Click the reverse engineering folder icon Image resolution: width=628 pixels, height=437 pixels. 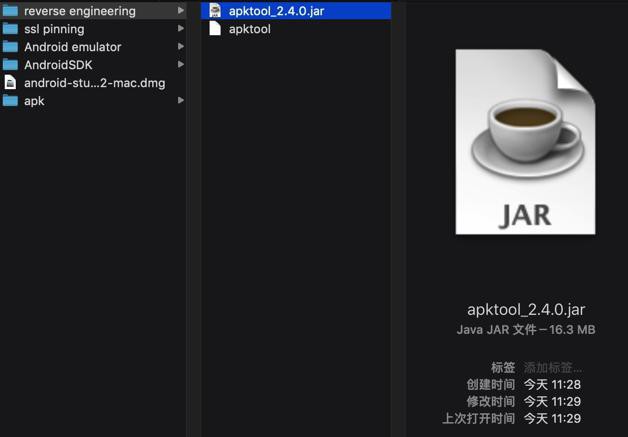coord(10,11)
